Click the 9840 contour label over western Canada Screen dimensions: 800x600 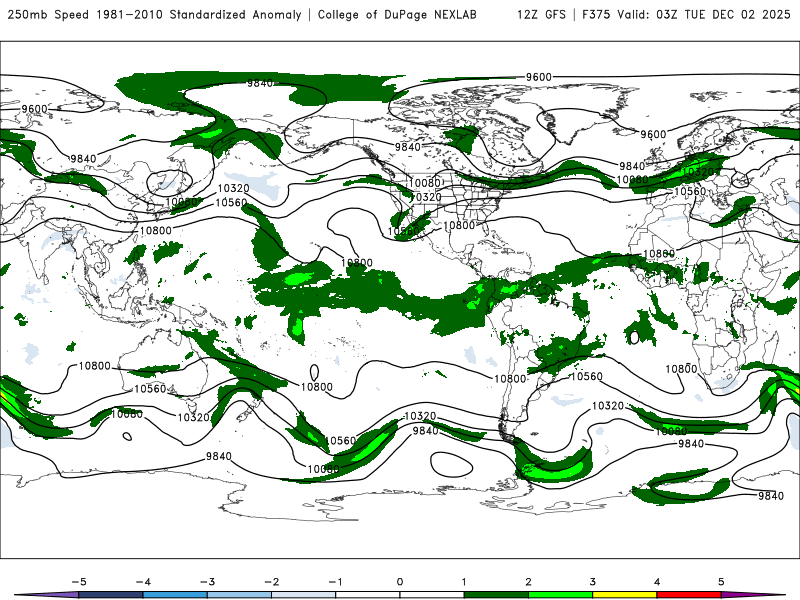408,147
